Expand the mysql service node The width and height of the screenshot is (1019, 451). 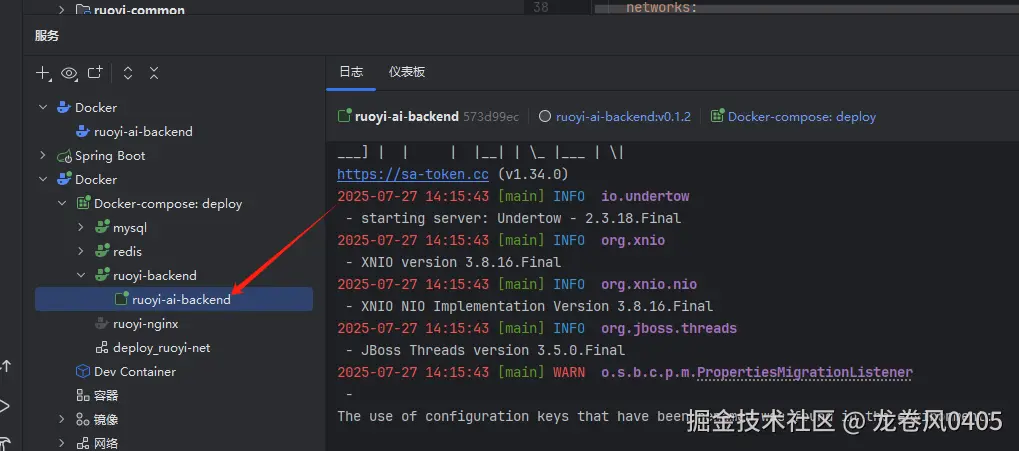tap(81, 227)
